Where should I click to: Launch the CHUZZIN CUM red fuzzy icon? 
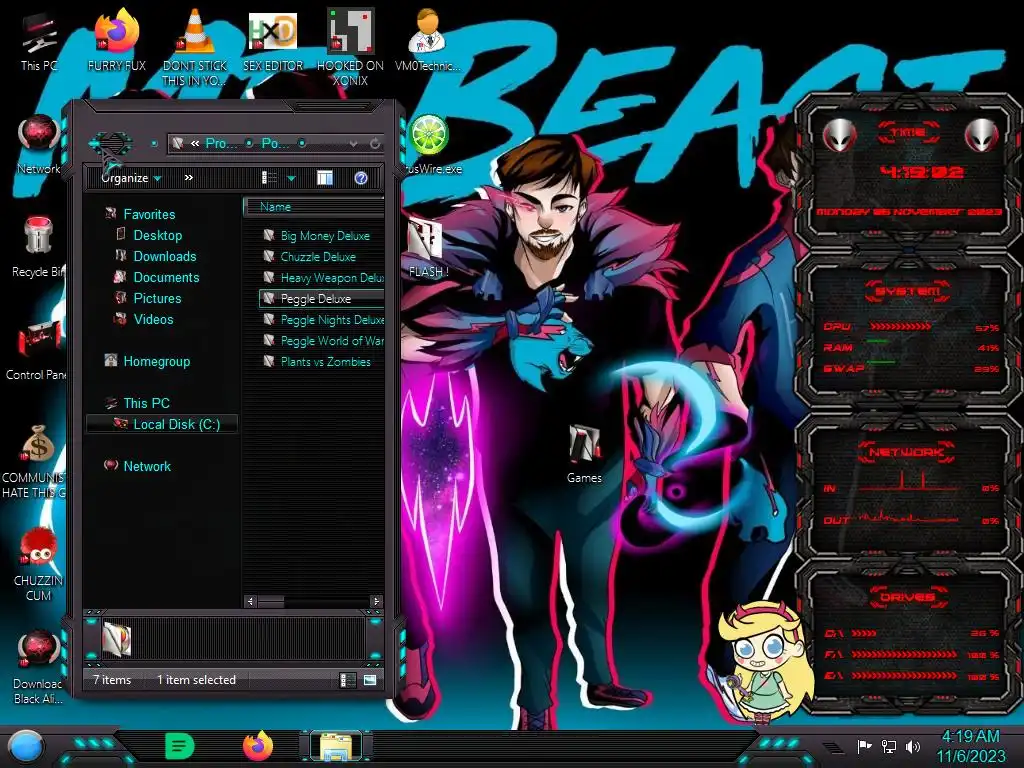pos(38,564)
